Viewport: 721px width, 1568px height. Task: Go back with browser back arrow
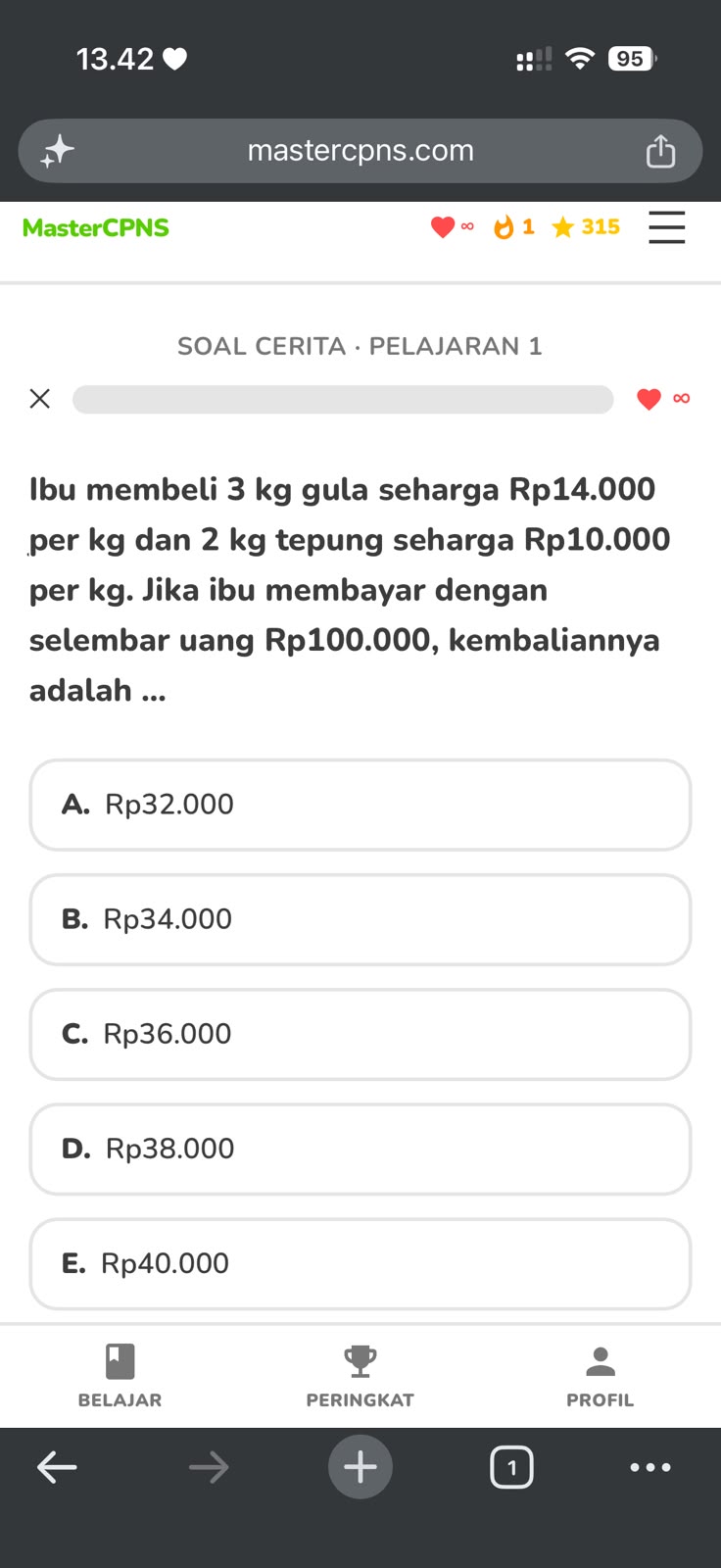click(x=57, y=1467)
